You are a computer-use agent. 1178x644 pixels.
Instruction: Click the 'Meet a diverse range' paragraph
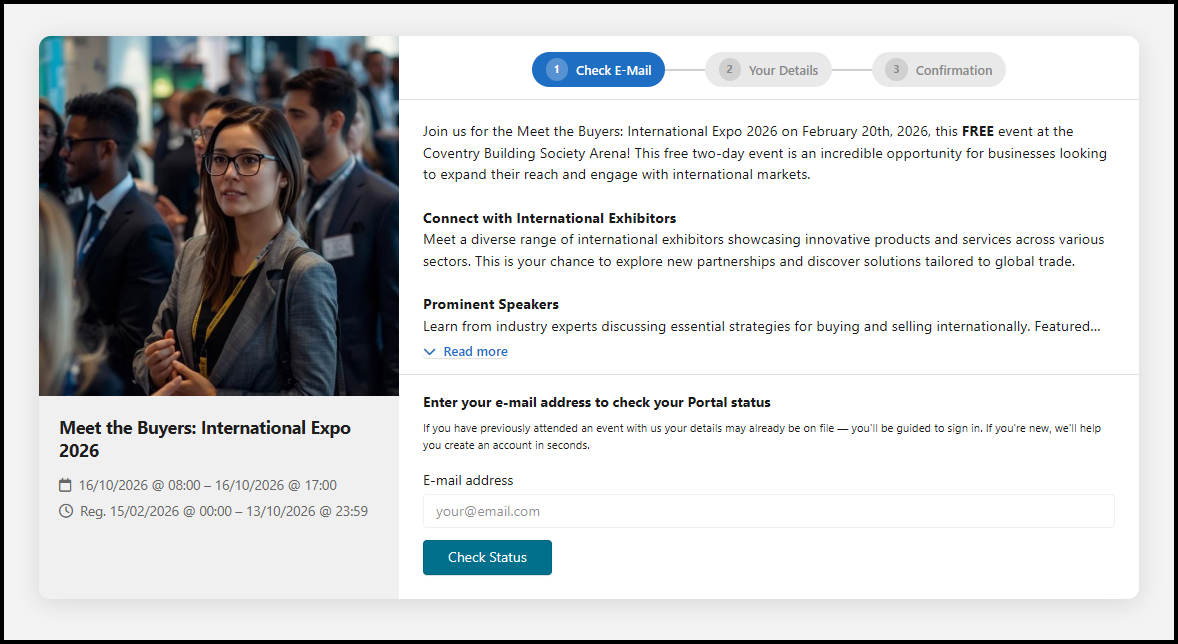[763, 250]
